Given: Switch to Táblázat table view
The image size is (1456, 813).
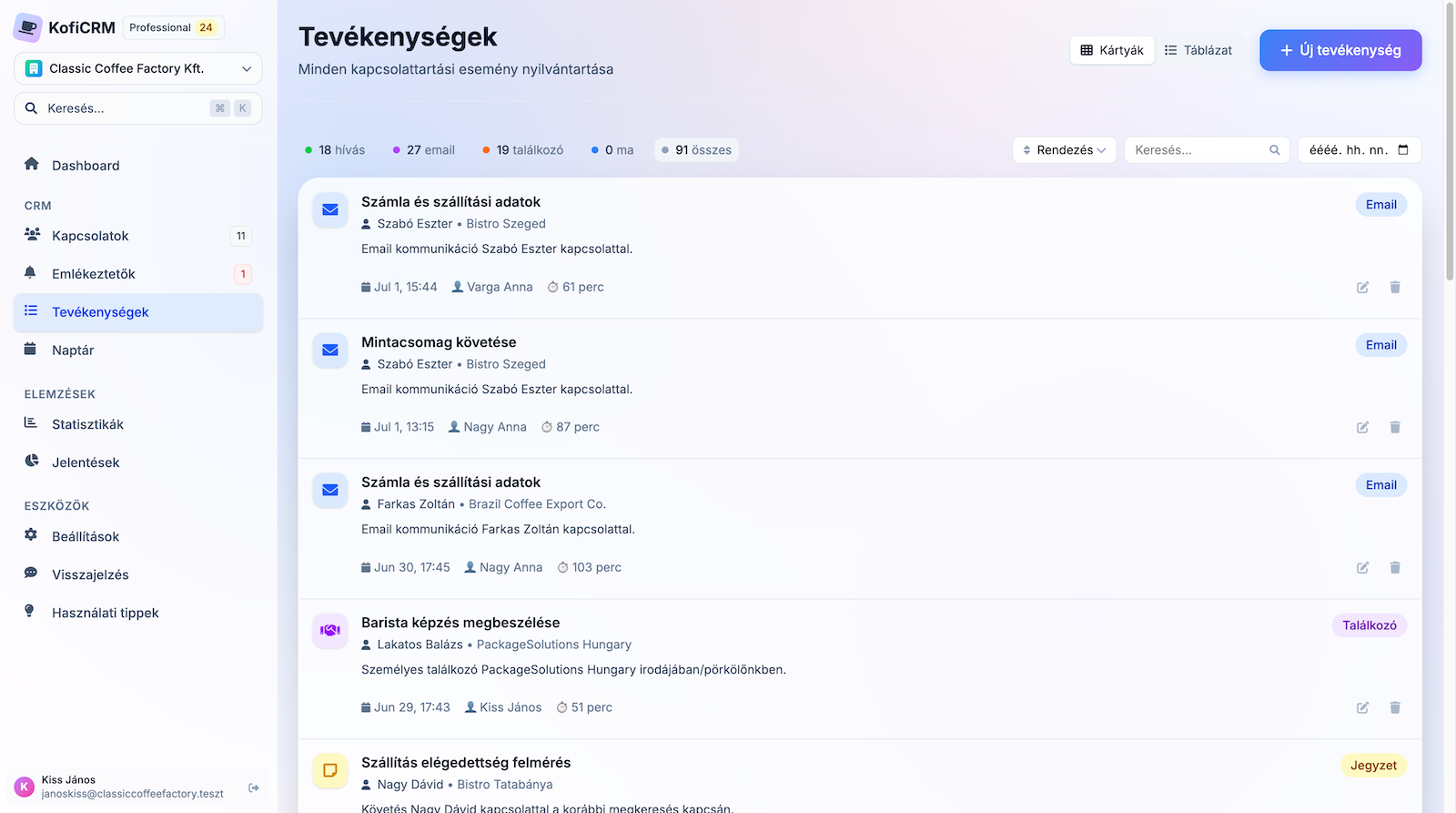Looking at the screenshot, I should point(1198,50).
